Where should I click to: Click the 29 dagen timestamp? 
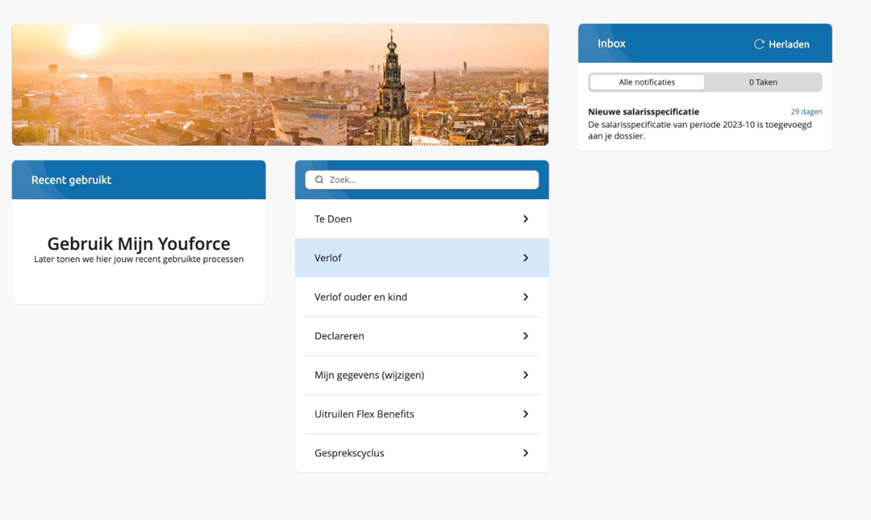pos(807,112)
